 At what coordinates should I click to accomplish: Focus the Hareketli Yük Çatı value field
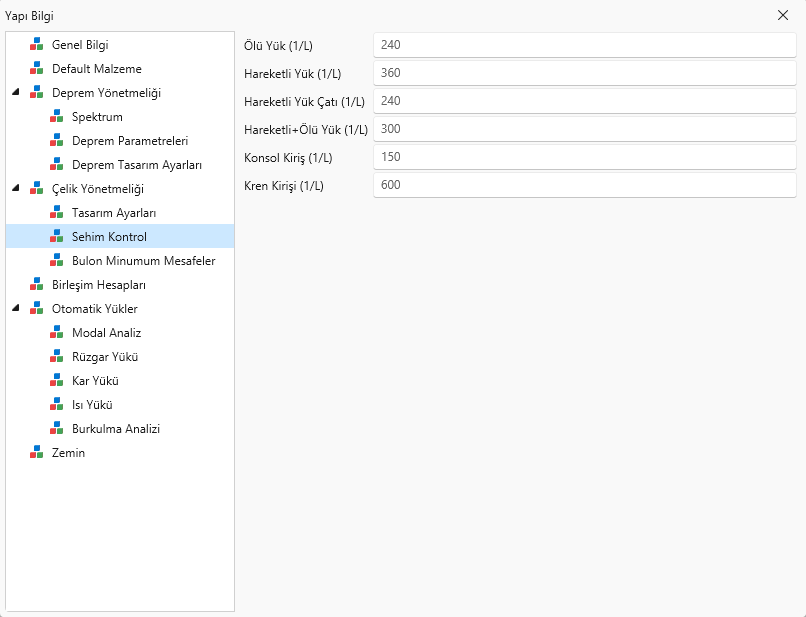(x=584, y=101)
